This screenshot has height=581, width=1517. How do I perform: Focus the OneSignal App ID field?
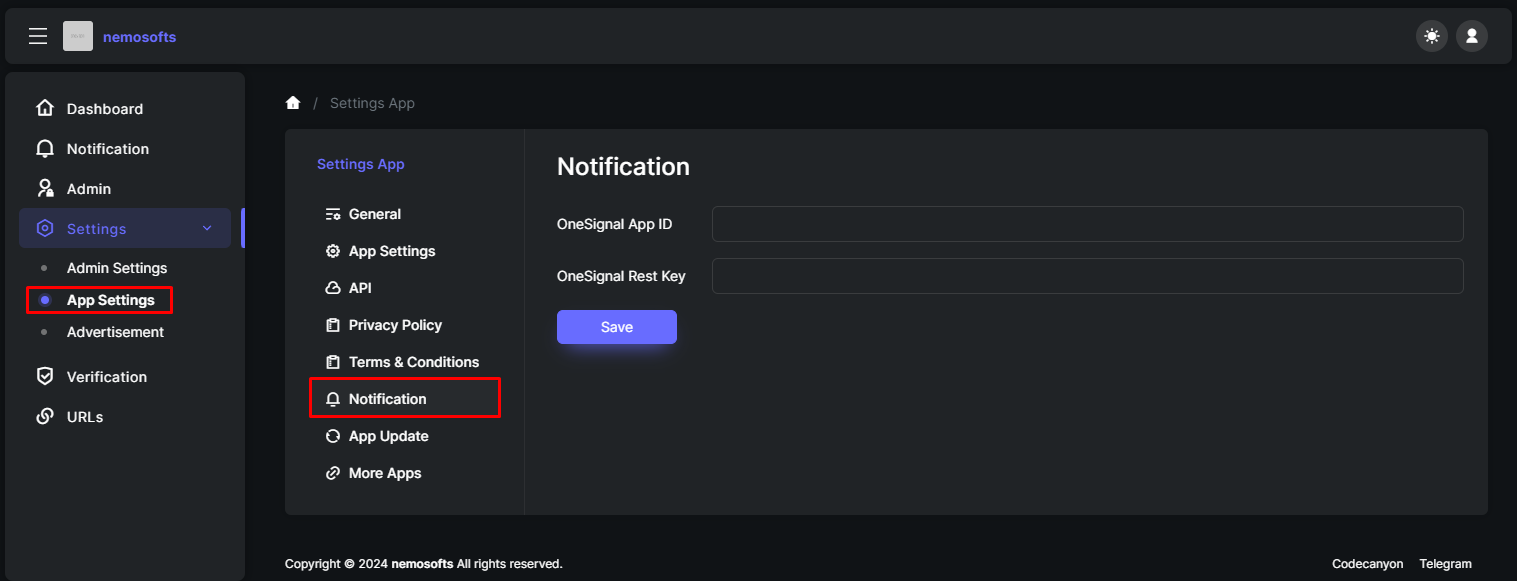1088,224
